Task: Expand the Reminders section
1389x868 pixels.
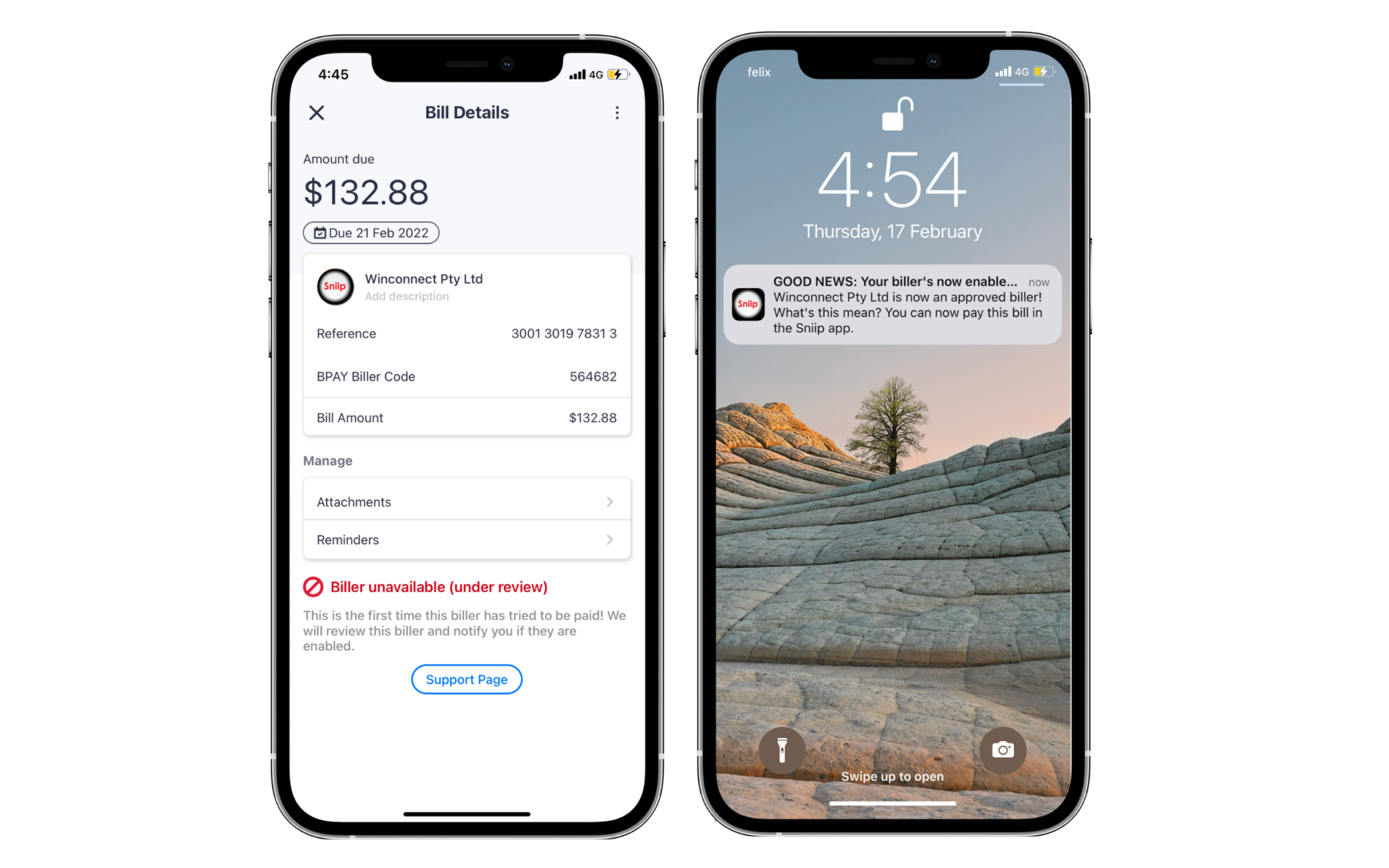Action: pos(466,540)
